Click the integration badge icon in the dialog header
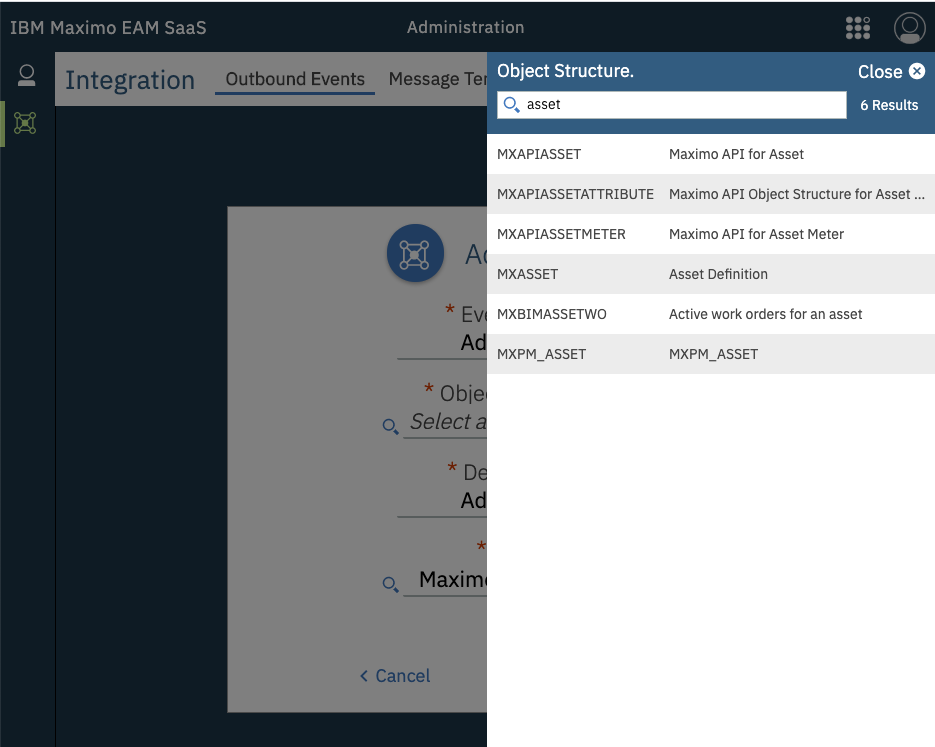The height and width of the screenshot is (747, 935). (x=415, y=253)
